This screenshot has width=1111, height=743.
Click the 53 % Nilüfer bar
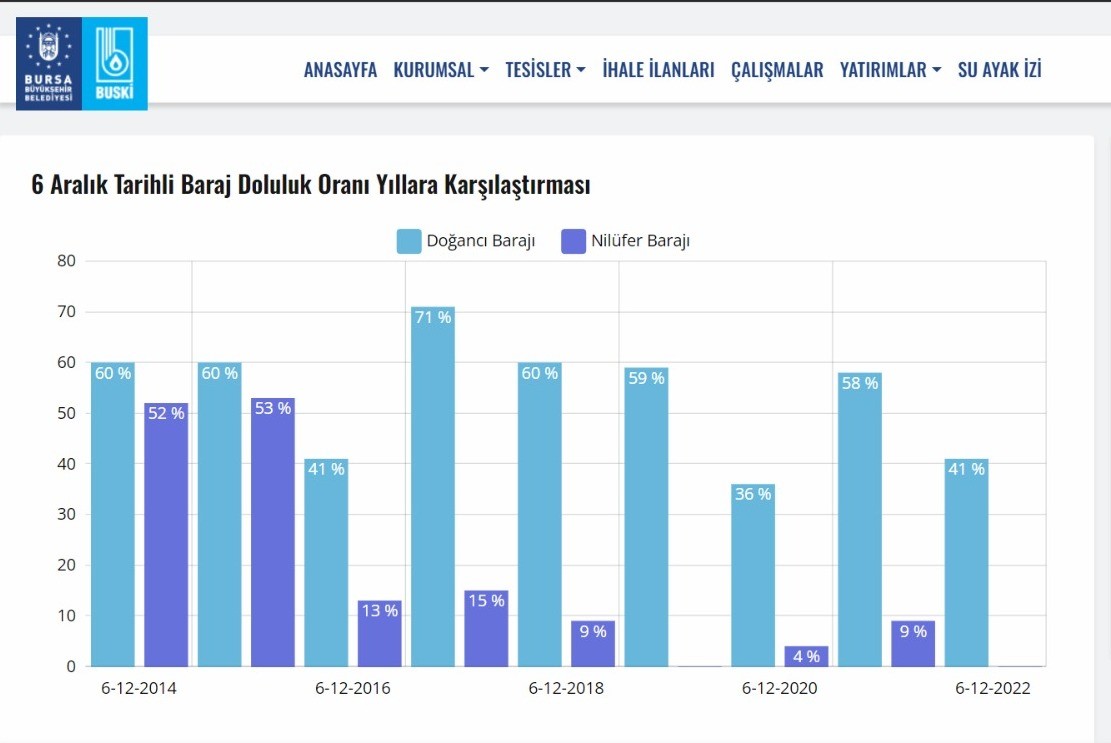pyautogui.click(x=272, y=535)
